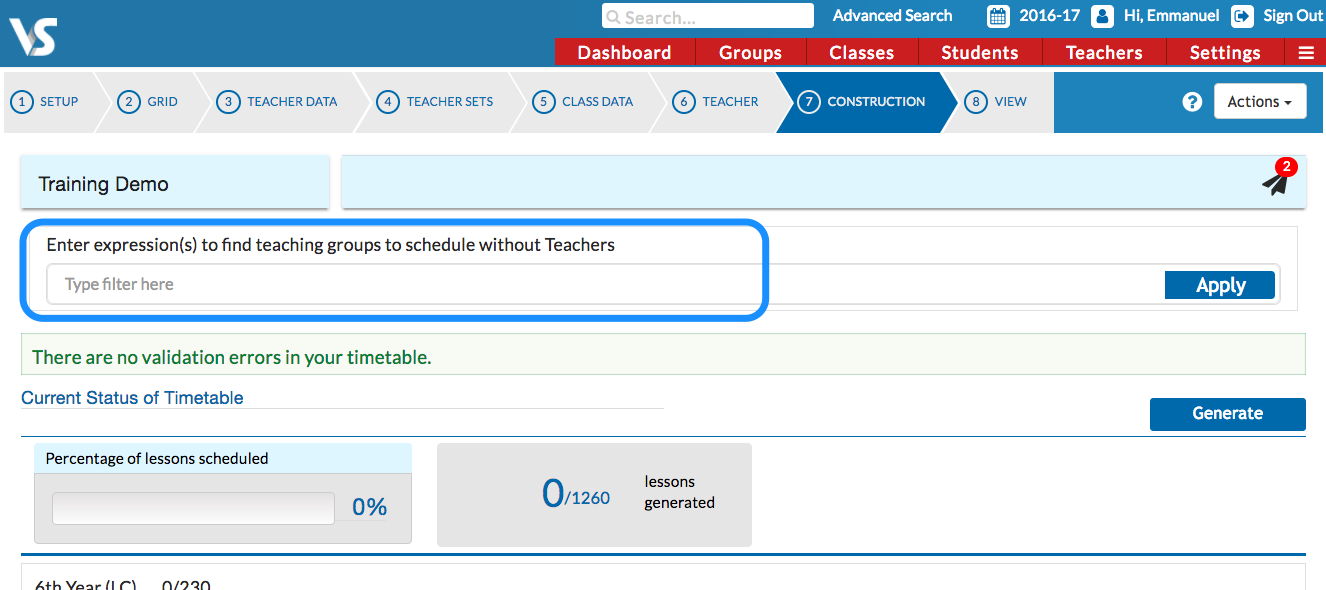Screen dimensions: 1326x590
Task: Click the top Search box
Action: tap(708, 16)
